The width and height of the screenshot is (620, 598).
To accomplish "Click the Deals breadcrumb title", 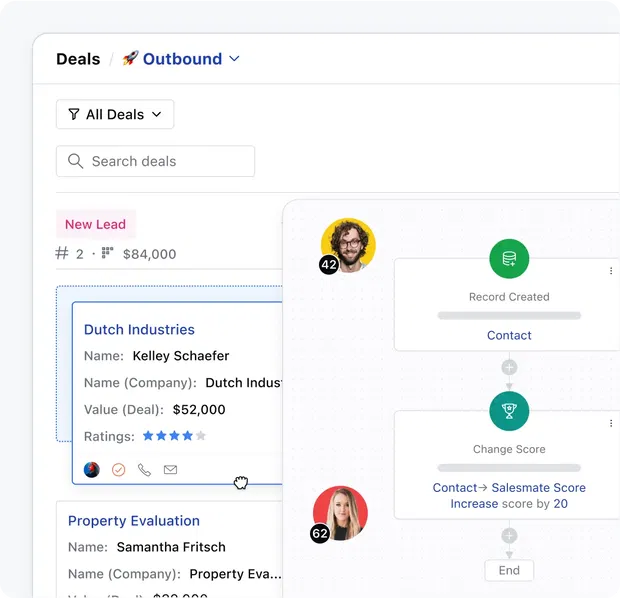I will click(x=78, y=59).
